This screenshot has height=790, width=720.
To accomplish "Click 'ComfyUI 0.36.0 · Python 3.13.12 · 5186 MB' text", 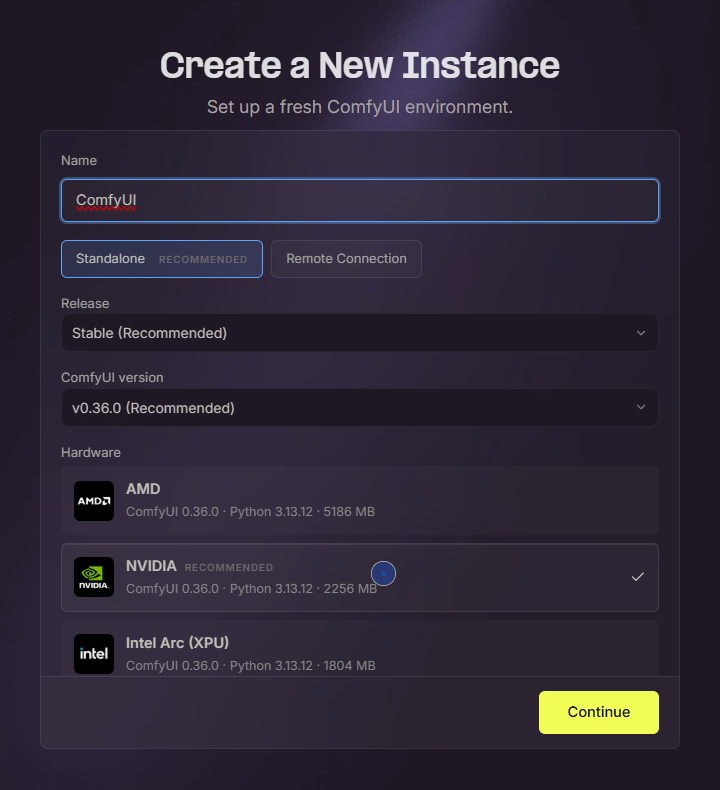I will [250, 512].
